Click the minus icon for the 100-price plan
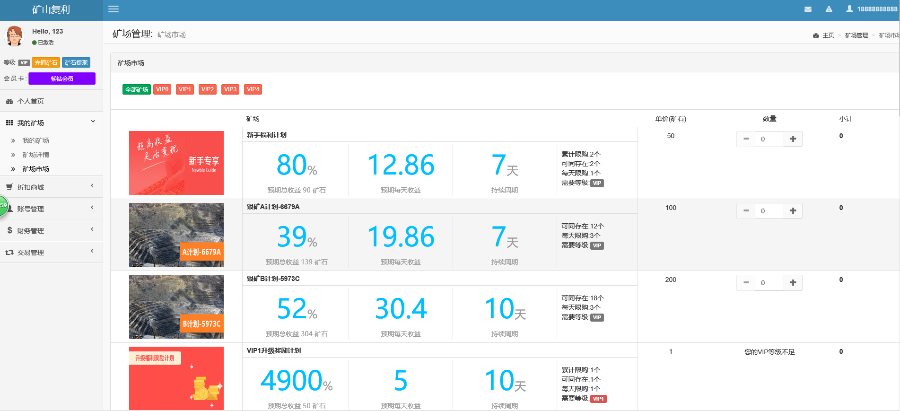Image resolution: width=900 pixels, height=411 pixels. (x=746, y=211)
